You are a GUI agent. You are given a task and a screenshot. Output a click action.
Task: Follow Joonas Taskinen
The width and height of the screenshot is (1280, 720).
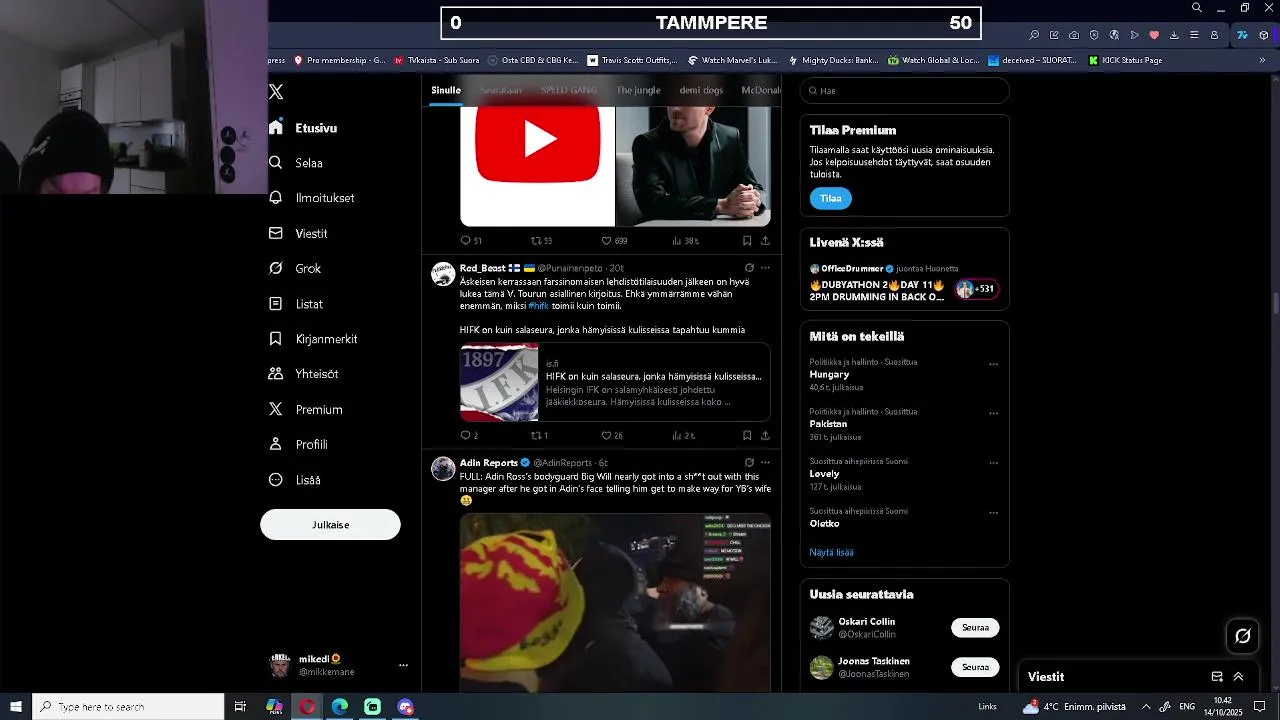(x=975, y=667)
